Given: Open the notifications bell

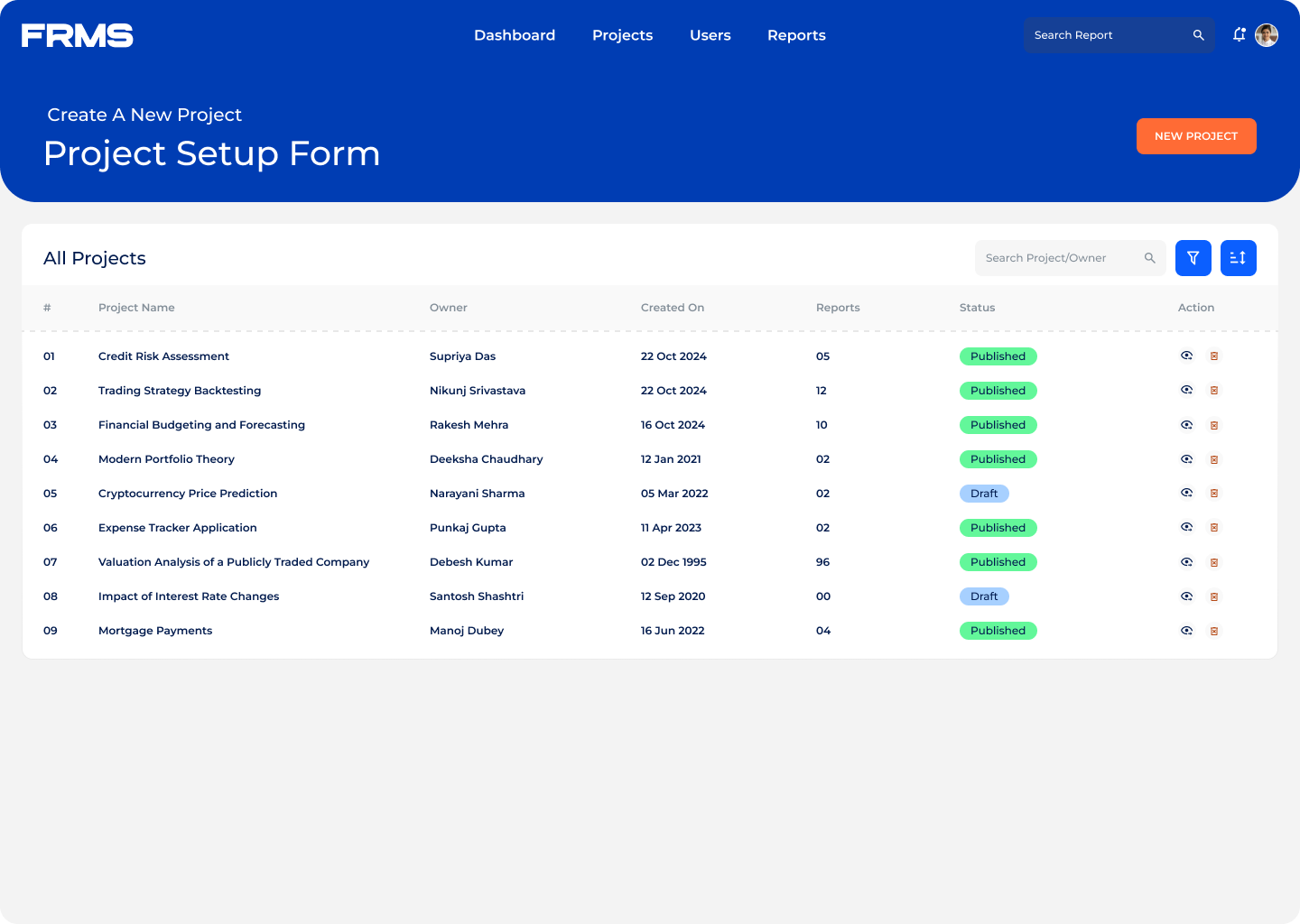Looking at the screenshot, I should click(1239, 35).
